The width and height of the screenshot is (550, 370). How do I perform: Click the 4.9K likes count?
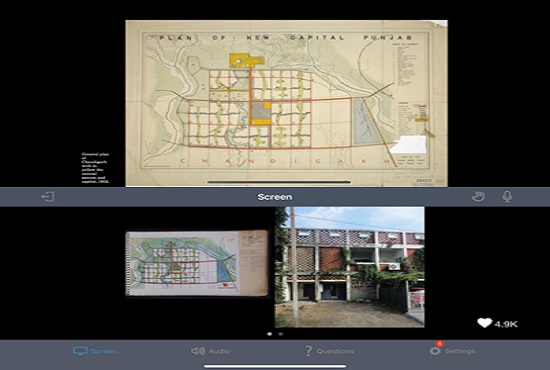click(x=506, y=324)
